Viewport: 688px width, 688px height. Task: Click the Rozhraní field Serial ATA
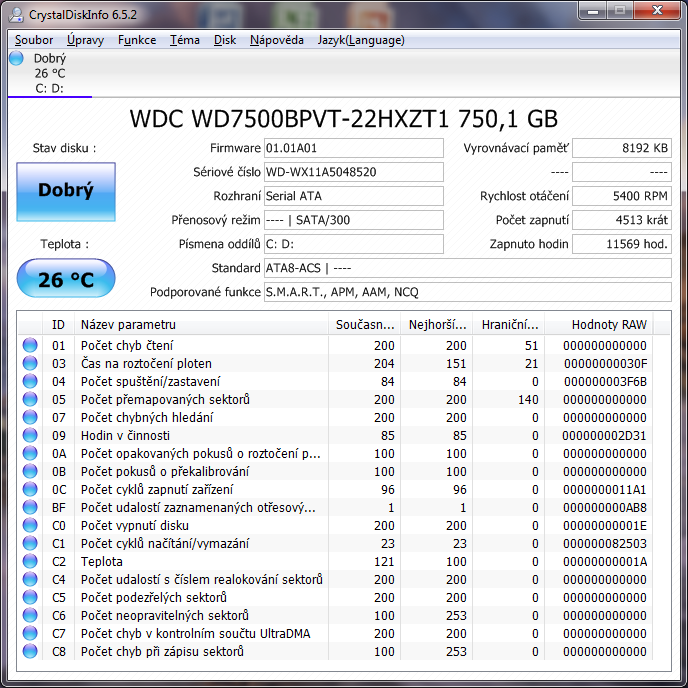(354, 196)
